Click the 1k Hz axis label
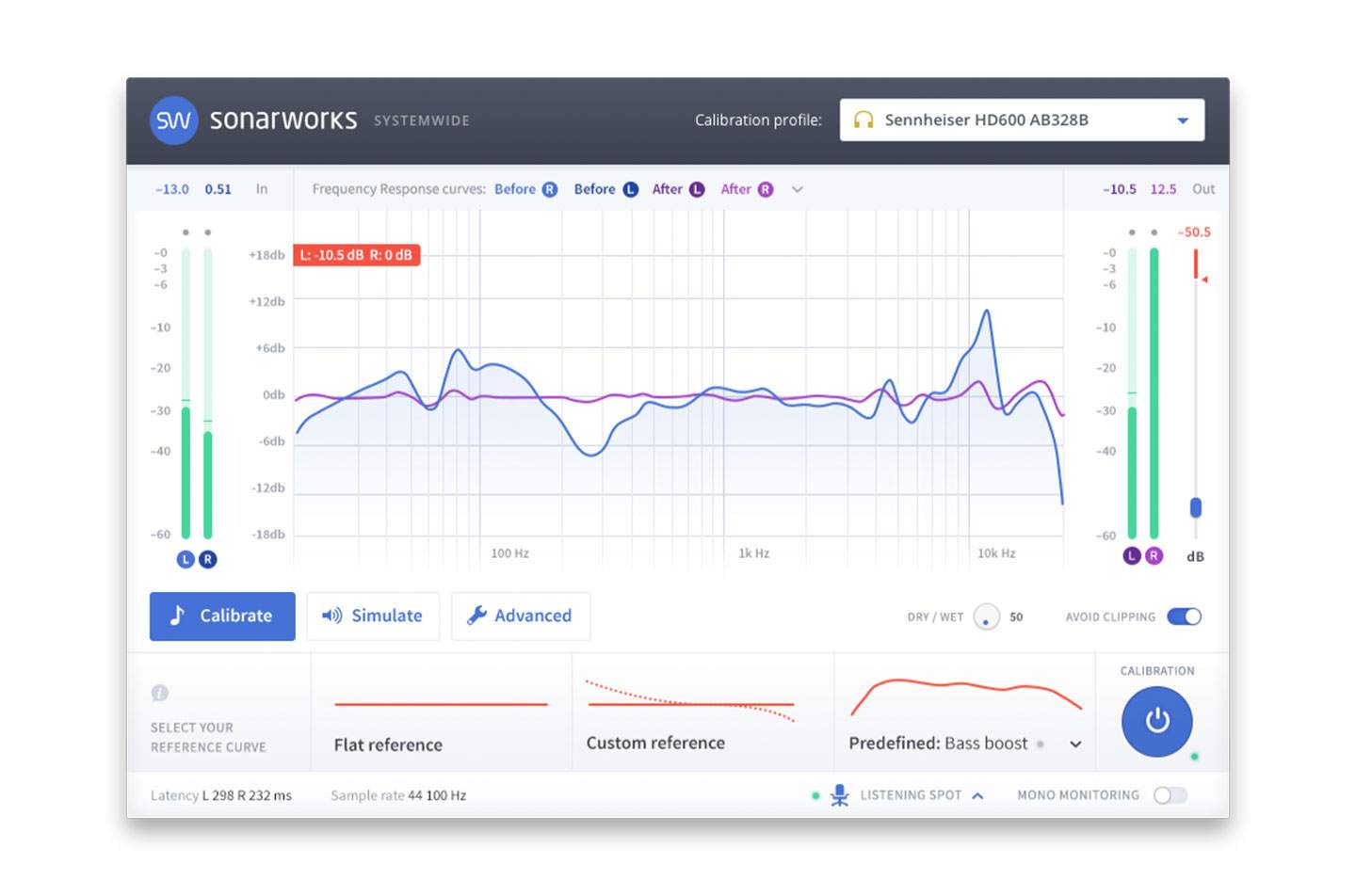Image resolution: width=1356 pixels, height=896 pixels. click(x=754, y=553)
